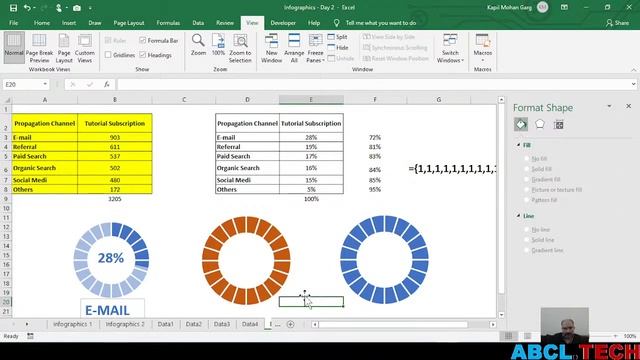
Task: Switch to the Developer tab
Action: [x=283, y=23]
